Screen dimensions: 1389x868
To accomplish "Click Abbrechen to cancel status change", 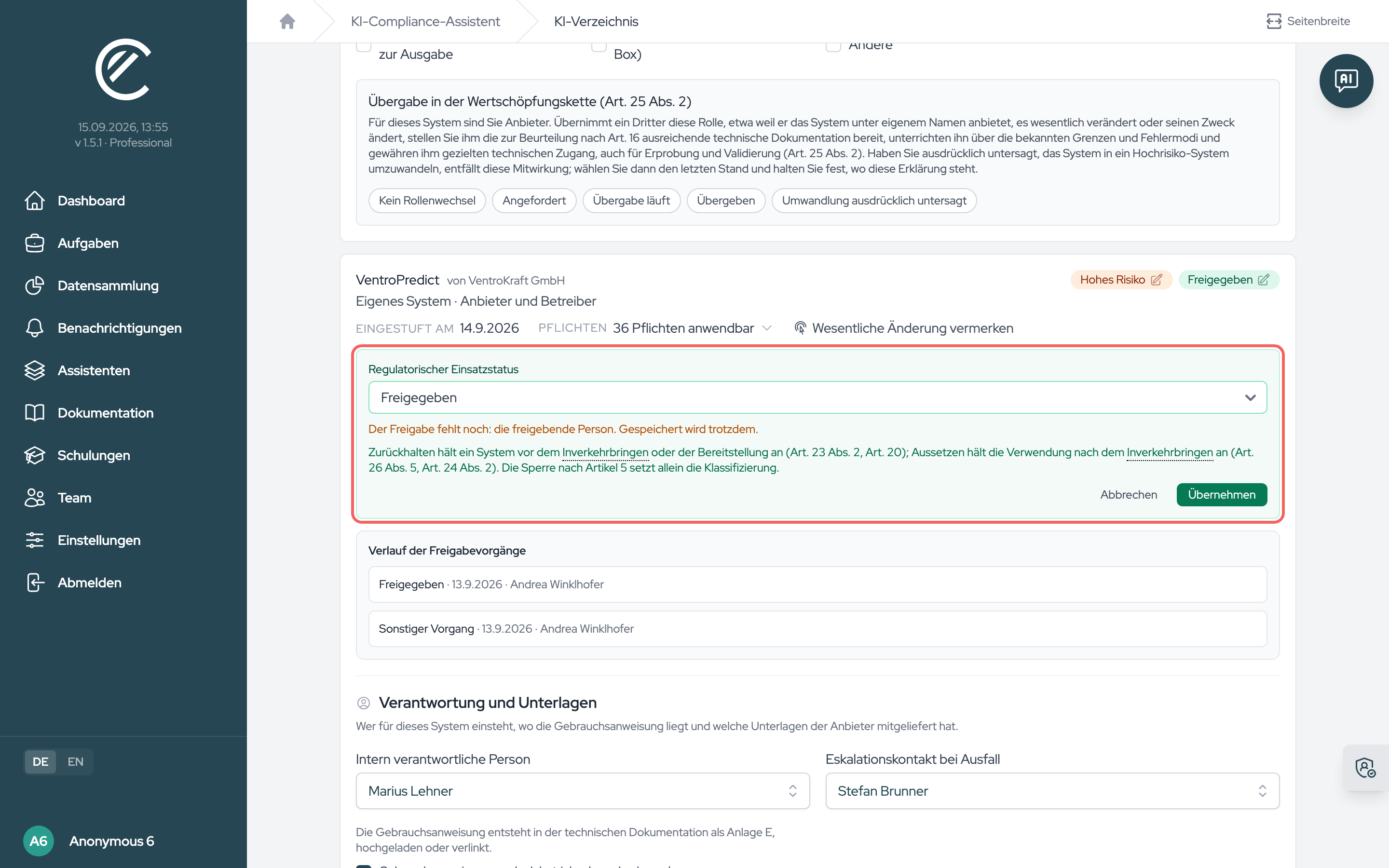I will (1129, 494).
